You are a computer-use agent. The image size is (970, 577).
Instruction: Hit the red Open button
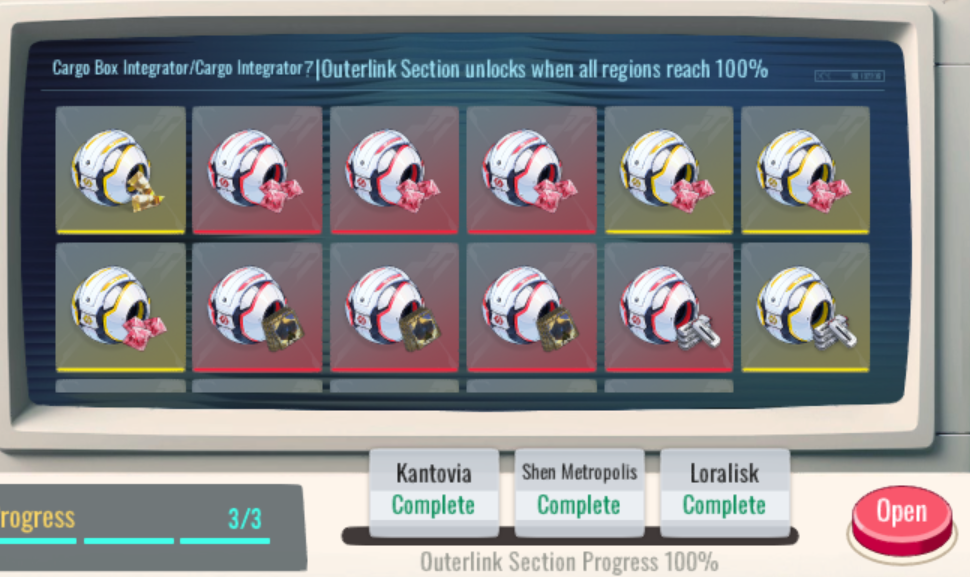click(901, 518)
